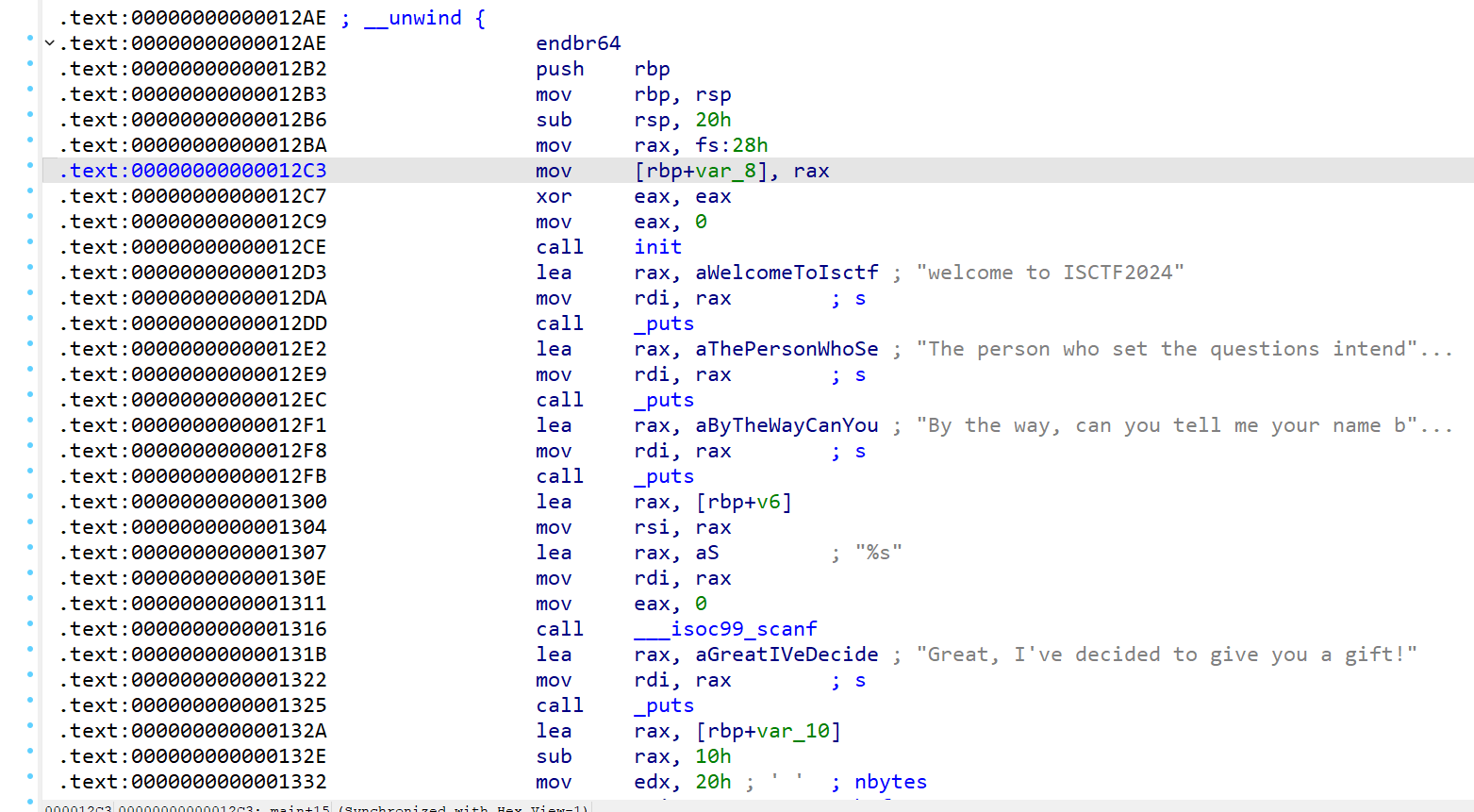Select the aGreatIVeDecide string reference
The image size is (1474, 812).
click(x=787, y=655)
